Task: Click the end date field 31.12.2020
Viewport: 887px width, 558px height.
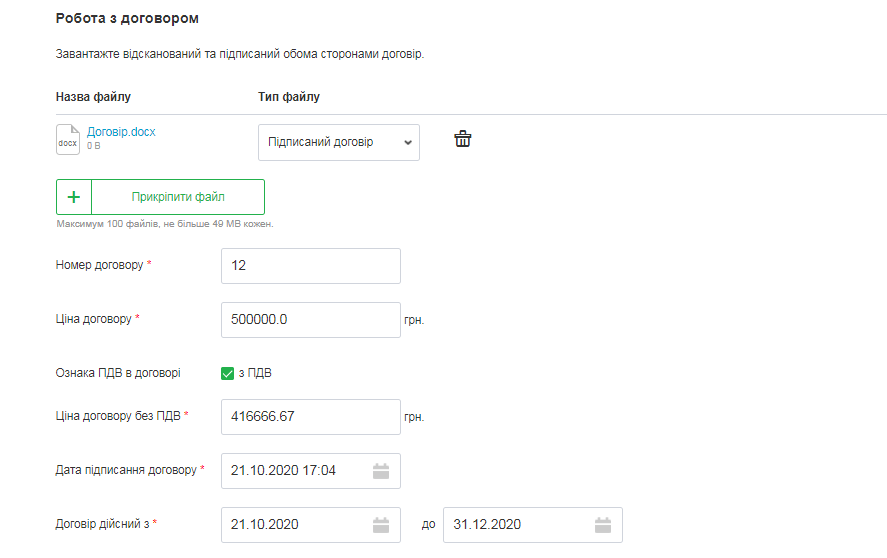Action: click(x=518, y=525)
